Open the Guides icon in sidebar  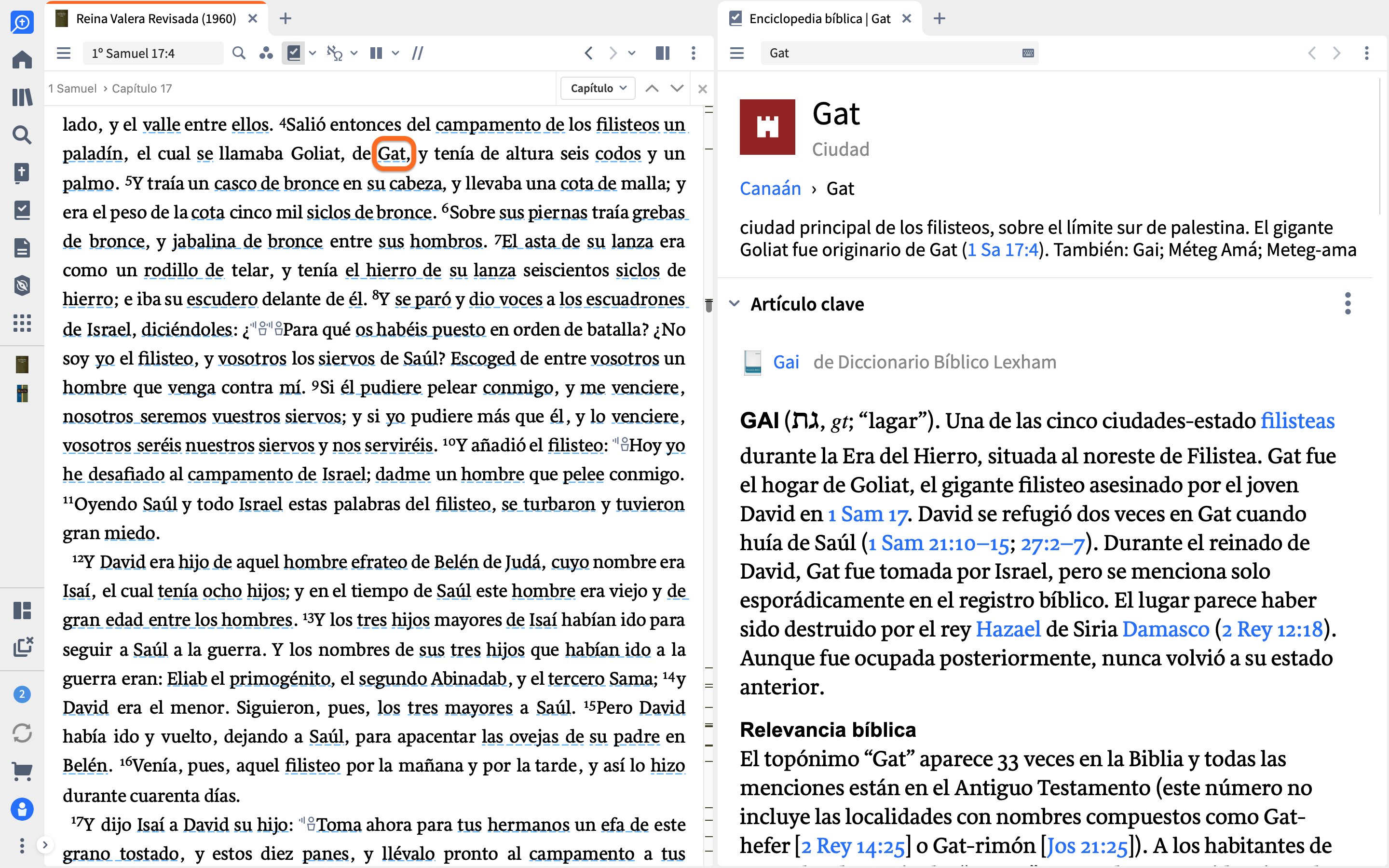(x=22, y=172)
